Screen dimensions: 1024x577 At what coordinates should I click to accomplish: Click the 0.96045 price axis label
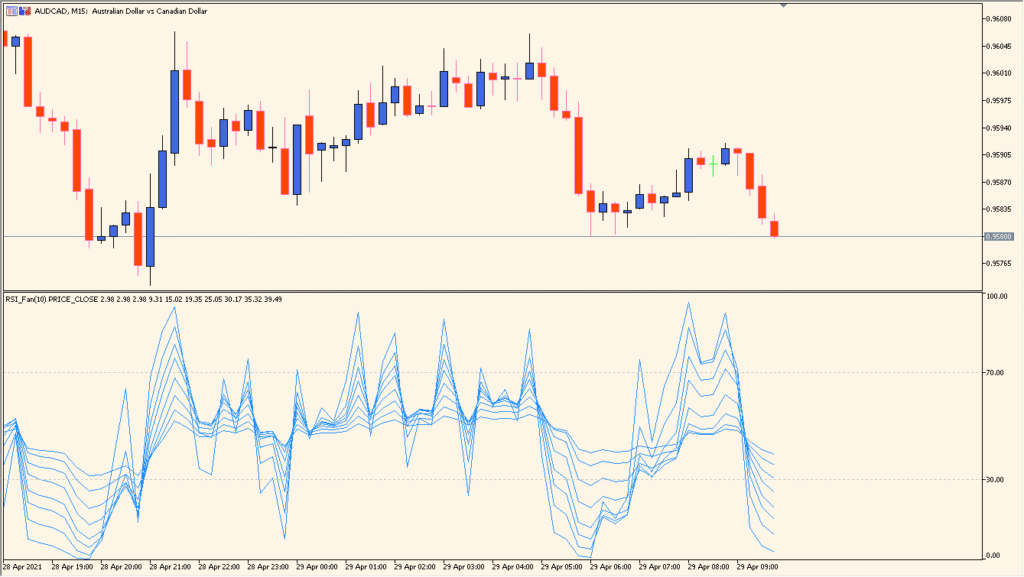pyautogui.click(x=1000, y=46)
